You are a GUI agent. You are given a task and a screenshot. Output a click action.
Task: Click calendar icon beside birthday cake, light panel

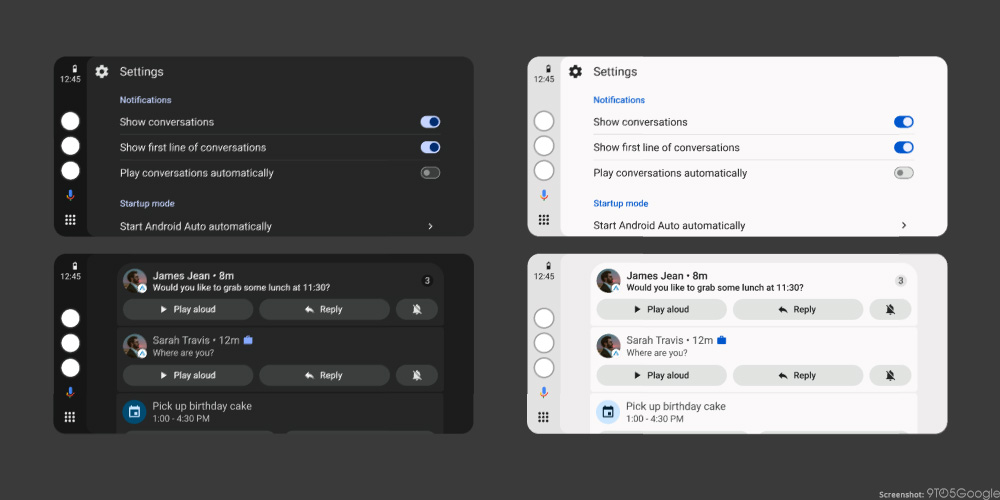[x=608, y=412]
